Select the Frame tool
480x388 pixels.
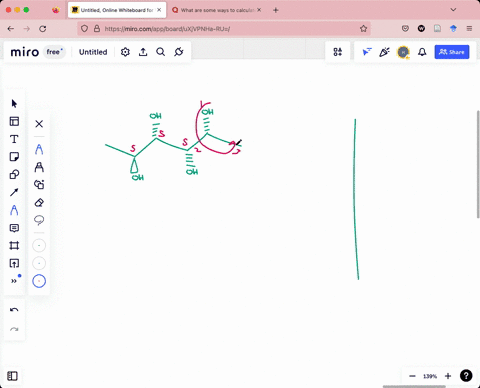[14, 246]
